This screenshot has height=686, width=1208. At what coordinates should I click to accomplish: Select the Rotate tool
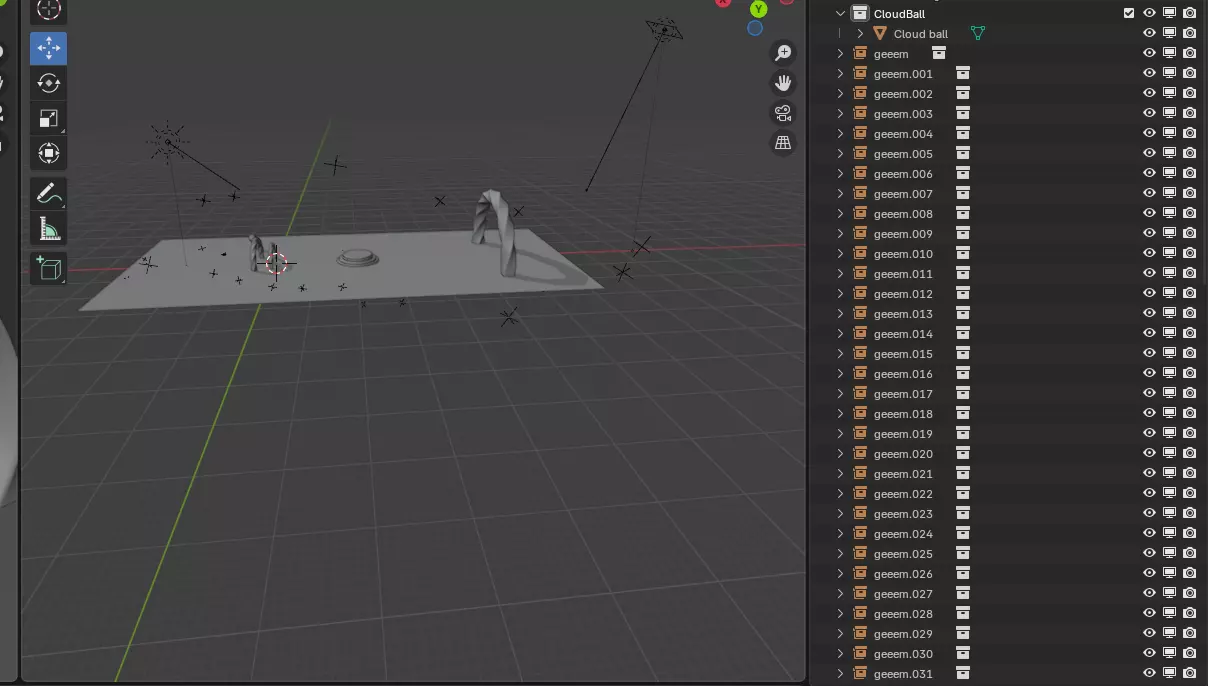pyautogui.click(x=48, y=84)
